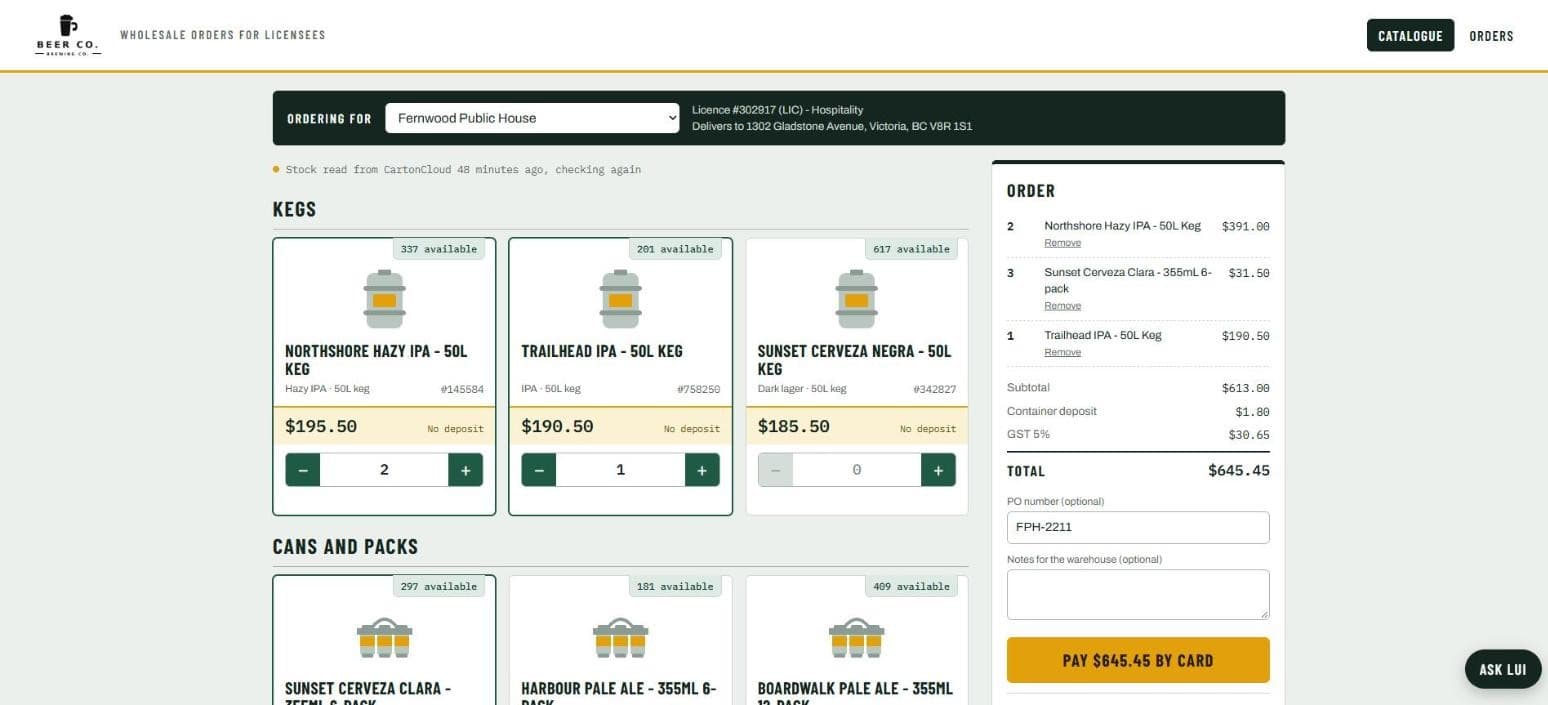Image resolution: width=1548 pixels, height=705 pixels.
Task: Click the Trailhead IPA quantity field
Action: click(x=621, y=470)
